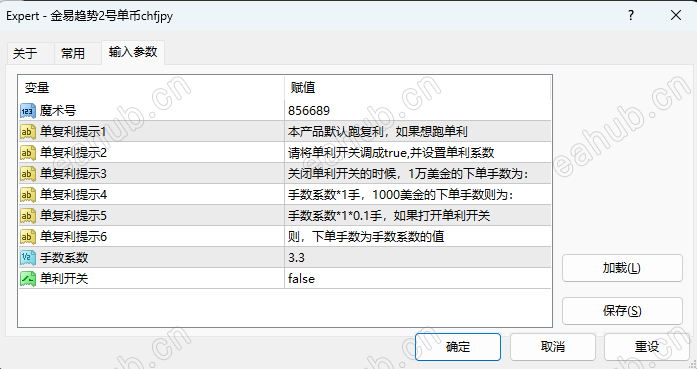Select the 魔术号 value 856689
This screenshot has height=369, width=697.
309,111
